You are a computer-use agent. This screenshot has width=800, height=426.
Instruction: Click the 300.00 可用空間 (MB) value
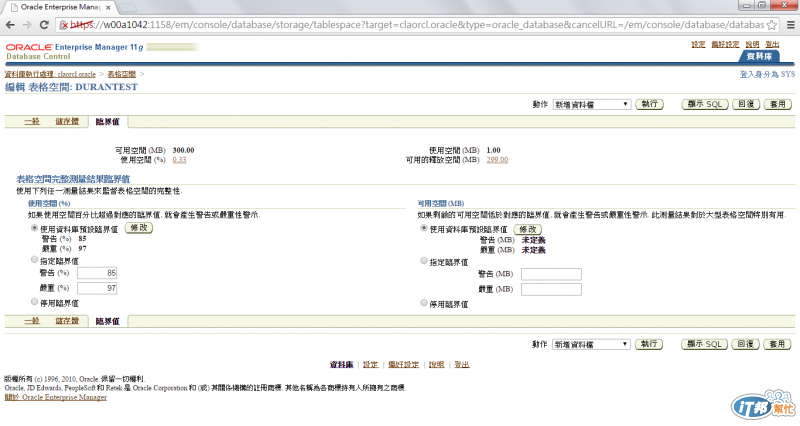183,150
